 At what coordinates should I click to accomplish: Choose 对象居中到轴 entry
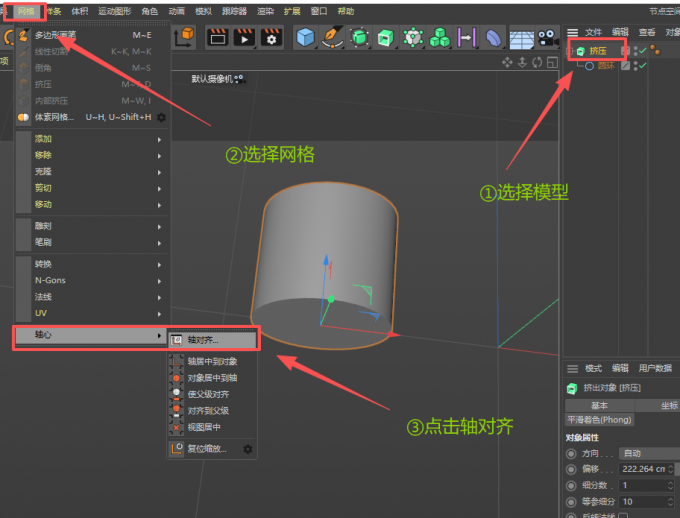(212, 378)
